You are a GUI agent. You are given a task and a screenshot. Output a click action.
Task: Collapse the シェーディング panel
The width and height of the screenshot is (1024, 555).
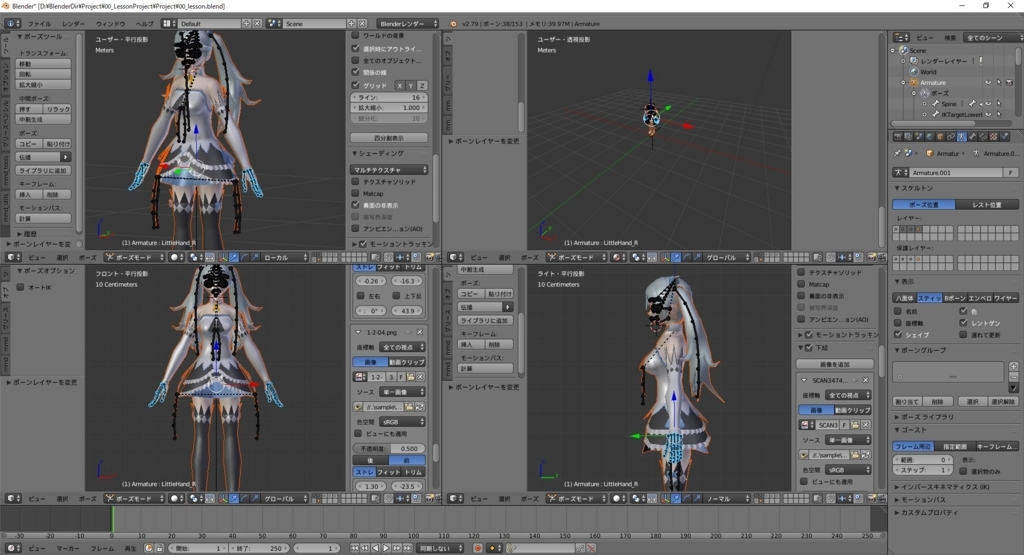[x=379, y=153]
